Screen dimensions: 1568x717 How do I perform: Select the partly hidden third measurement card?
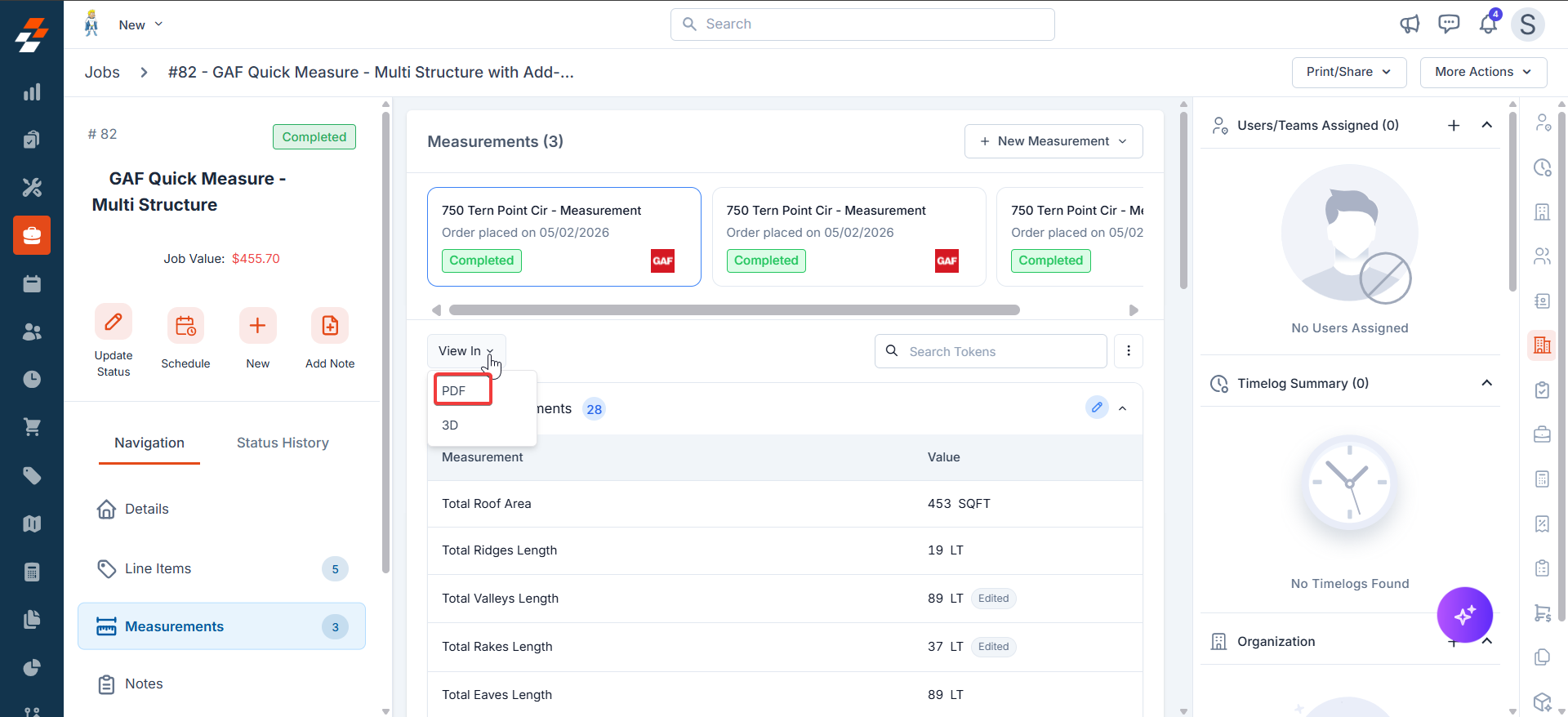pyautogui.click(x=1071, y=237)
